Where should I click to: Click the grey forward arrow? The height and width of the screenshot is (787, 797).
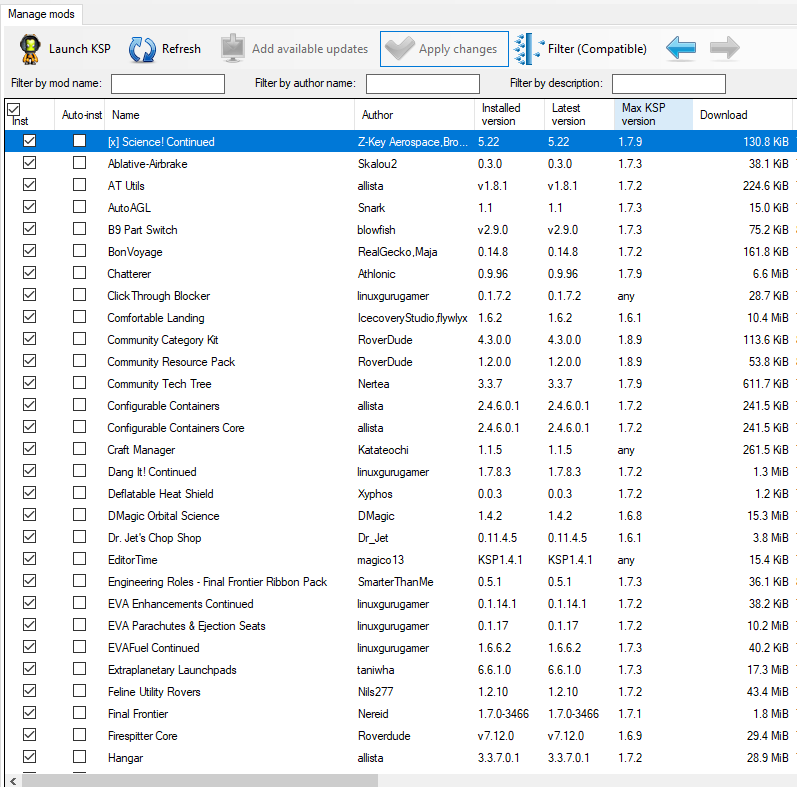pos(724,49)
